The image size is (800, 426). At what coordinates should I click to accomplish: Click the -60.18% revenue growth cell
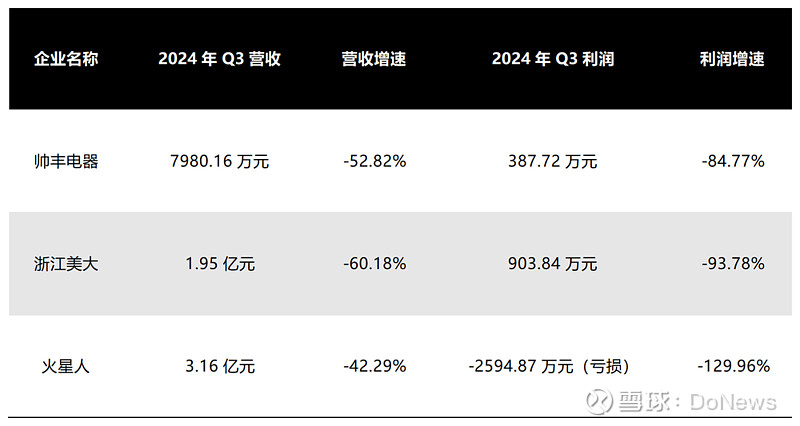point(373,264)
